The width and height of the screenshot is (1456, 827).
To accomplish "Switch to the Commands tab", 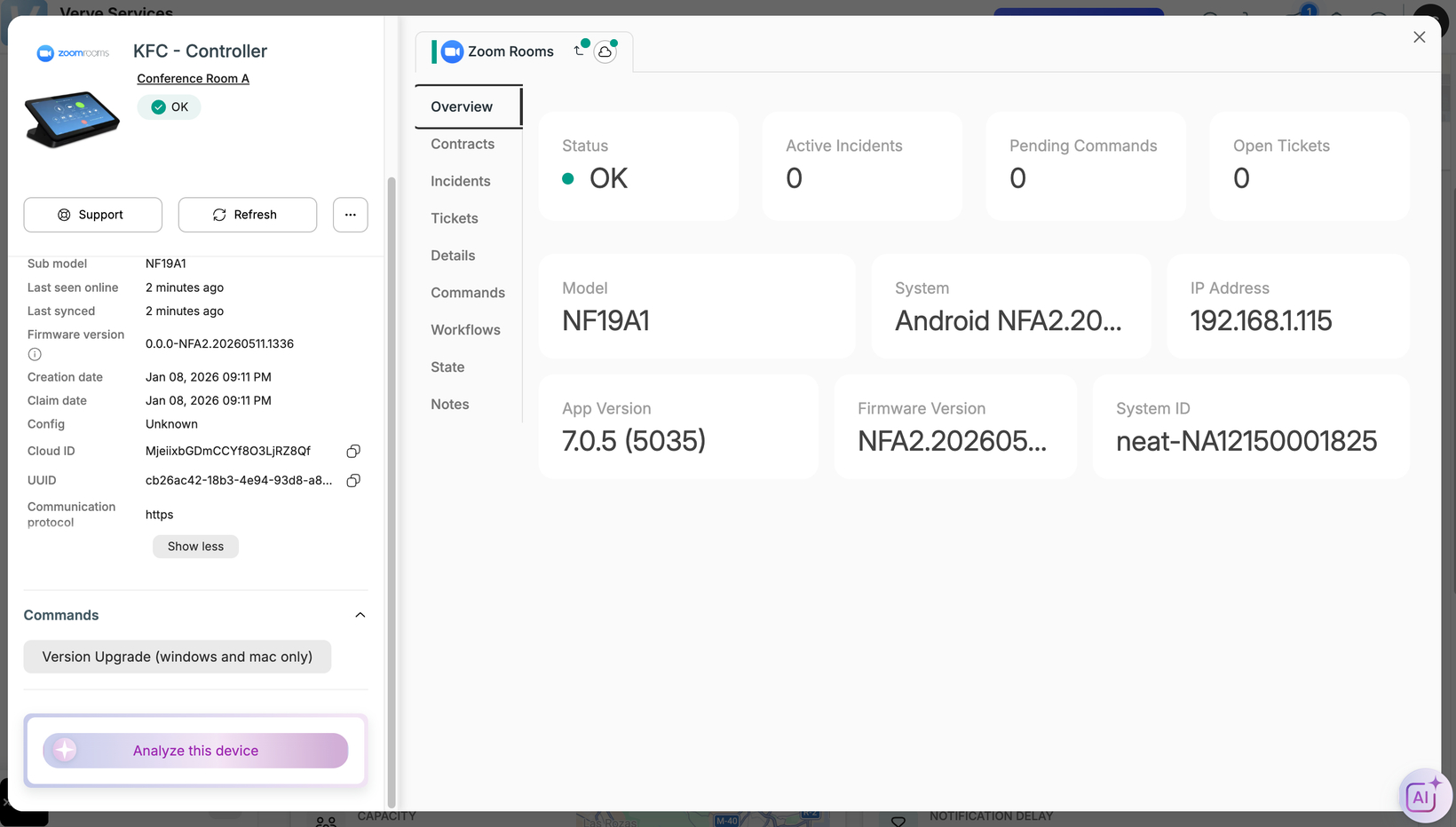I will [x=469, y=293].
